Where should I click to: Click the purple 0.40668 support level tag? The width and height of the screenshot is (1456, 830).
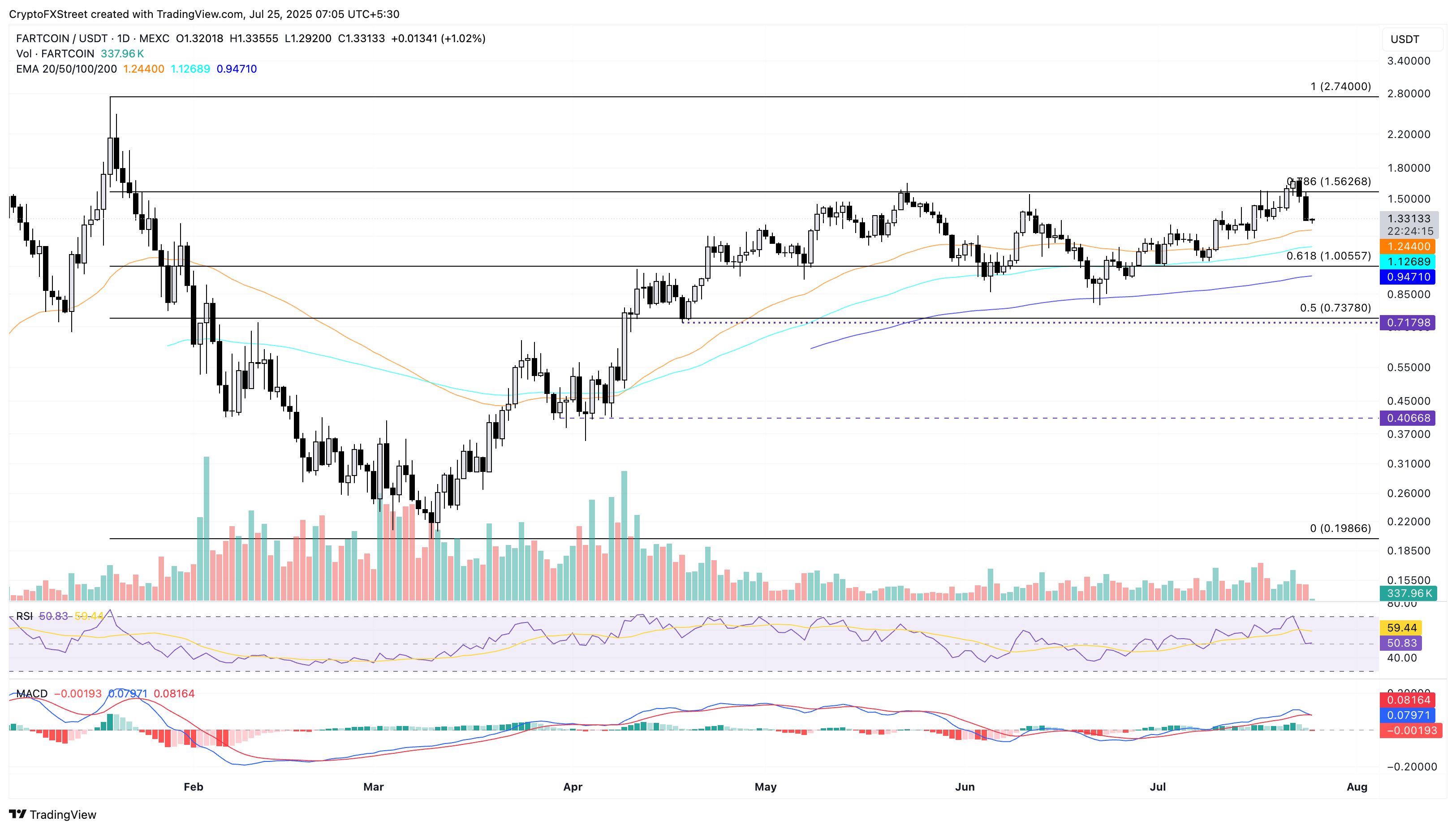pyautogui.click(x=1408, y=418)
